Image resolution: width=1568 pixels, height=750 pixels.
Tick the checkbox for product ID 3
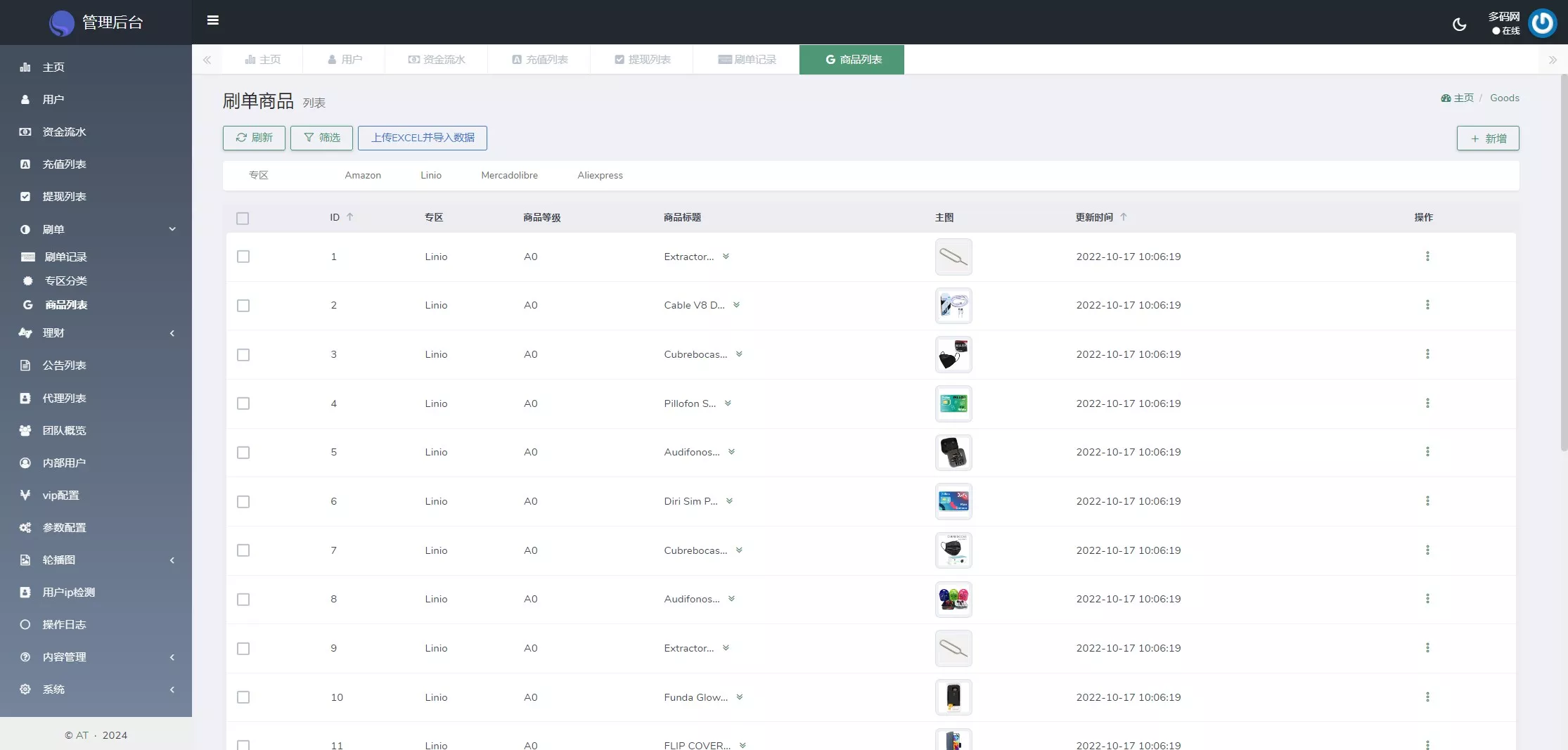tap(243, 355)
